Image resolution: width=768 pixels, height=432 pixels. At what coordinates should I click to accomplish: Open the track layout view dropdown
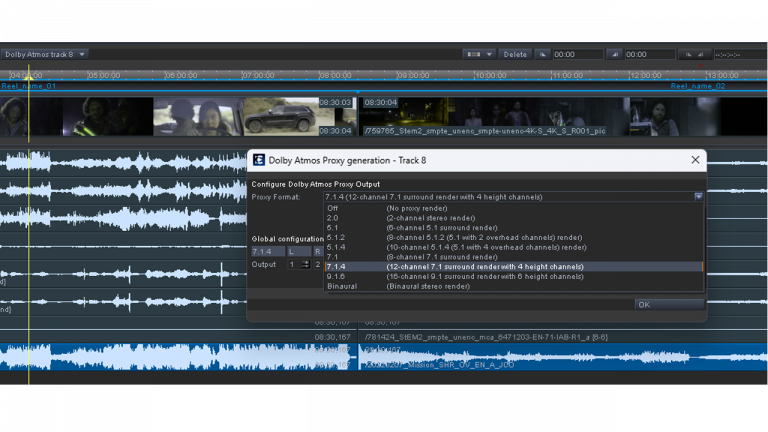click(479, 54)
